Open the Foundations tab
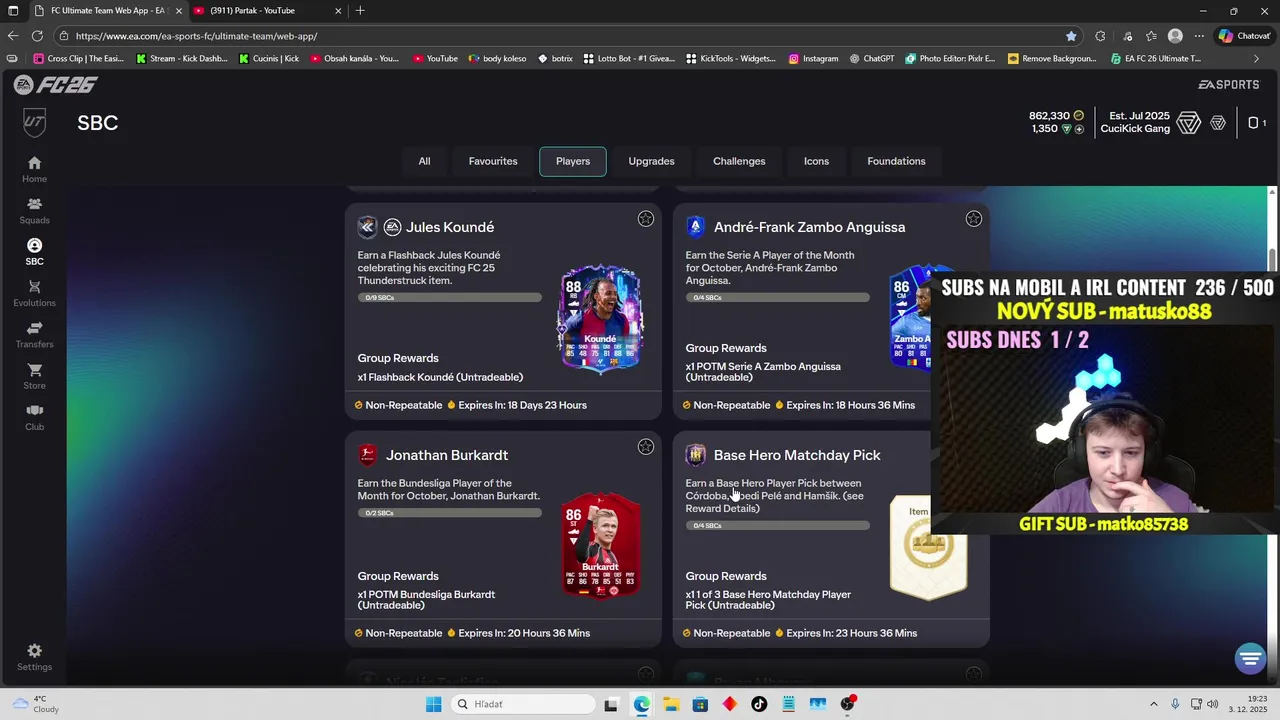This screenshot has height=720, width=1280. pyautogui.click(x=896, y=161)
